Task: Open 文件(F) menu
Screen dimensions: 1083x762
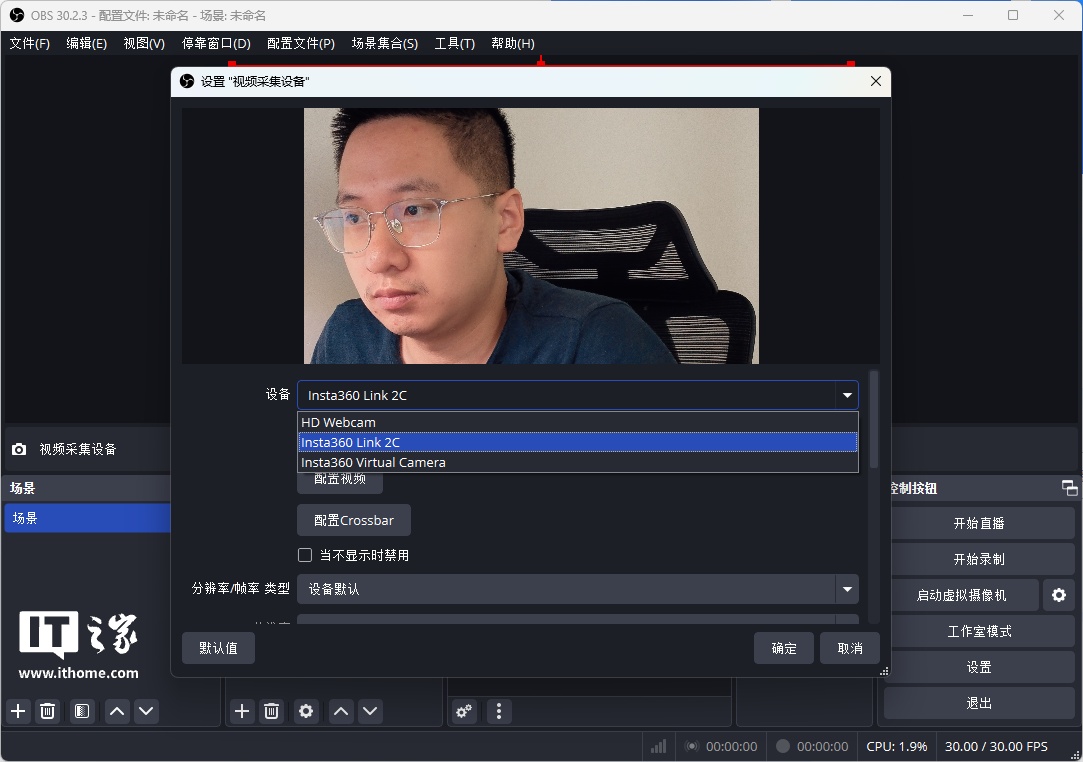Action: (x=30, y=44)
